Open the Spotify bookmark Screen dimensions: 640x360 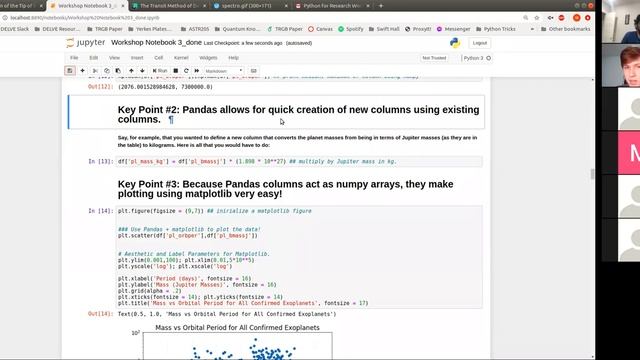351,29
